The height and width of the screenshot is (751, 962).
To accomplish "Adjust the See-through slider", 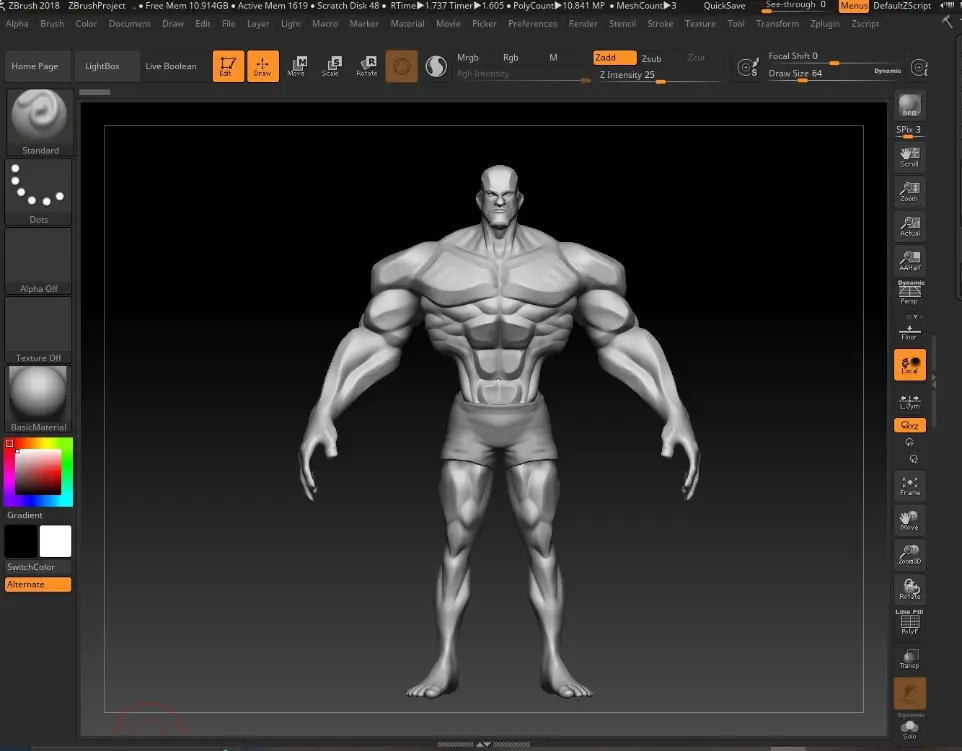I will (795, 6).
